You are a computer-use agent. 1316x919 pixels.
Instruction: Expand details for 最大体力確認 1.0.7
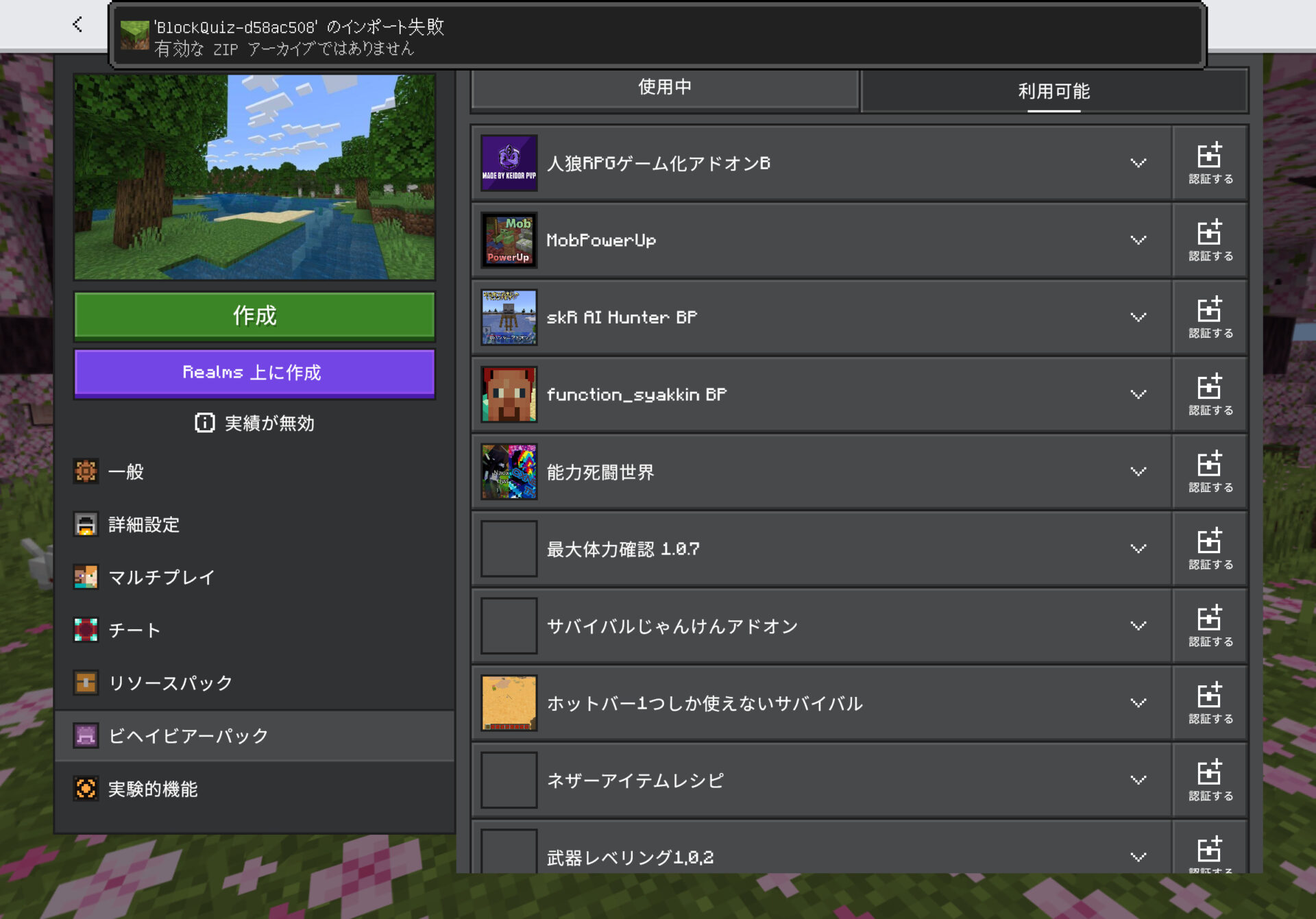(1137, 548)
